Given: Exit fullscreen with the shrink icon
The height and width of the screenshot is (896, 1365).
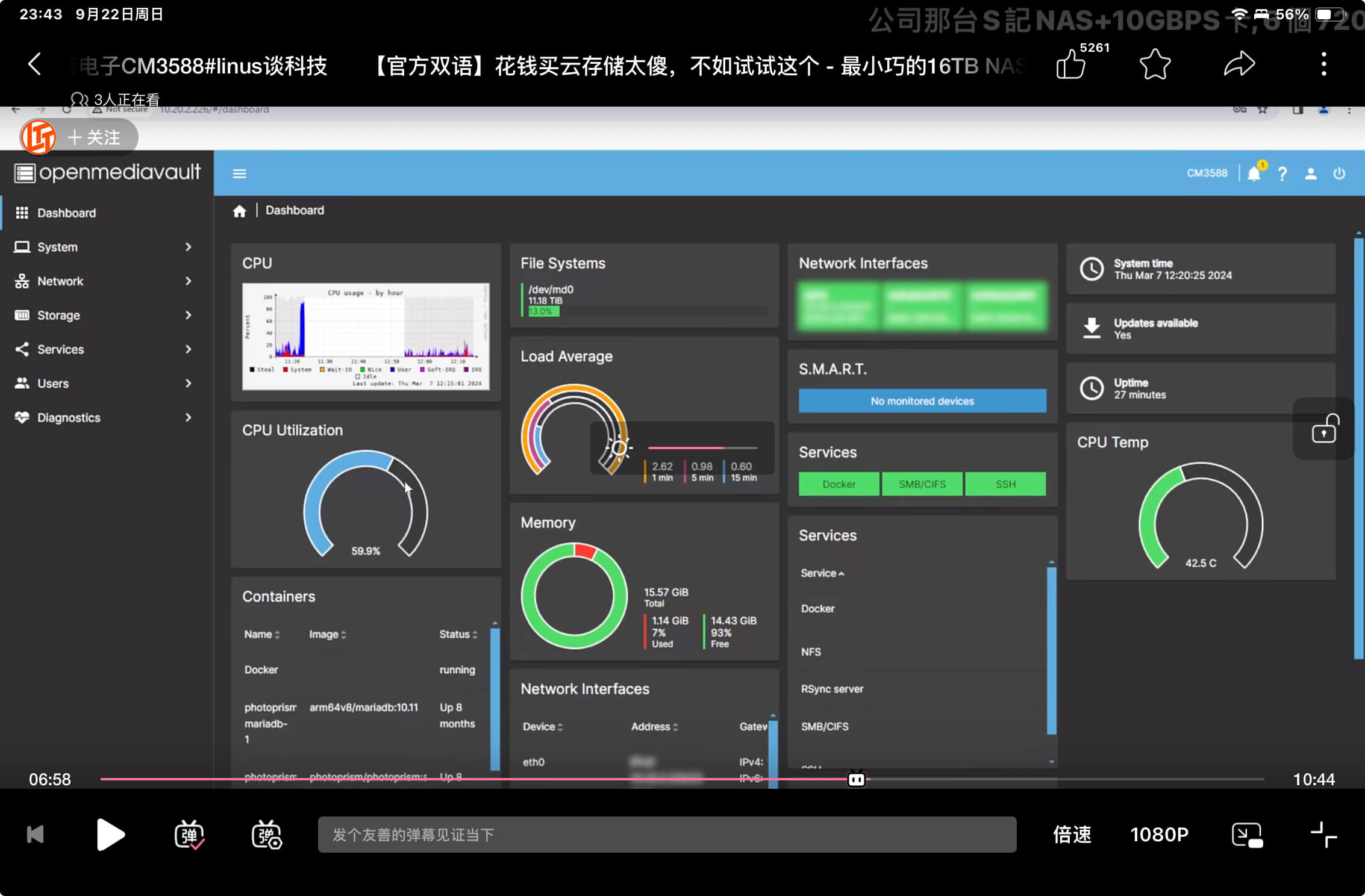Looking at the screenshot, I should pos(1323,835).
